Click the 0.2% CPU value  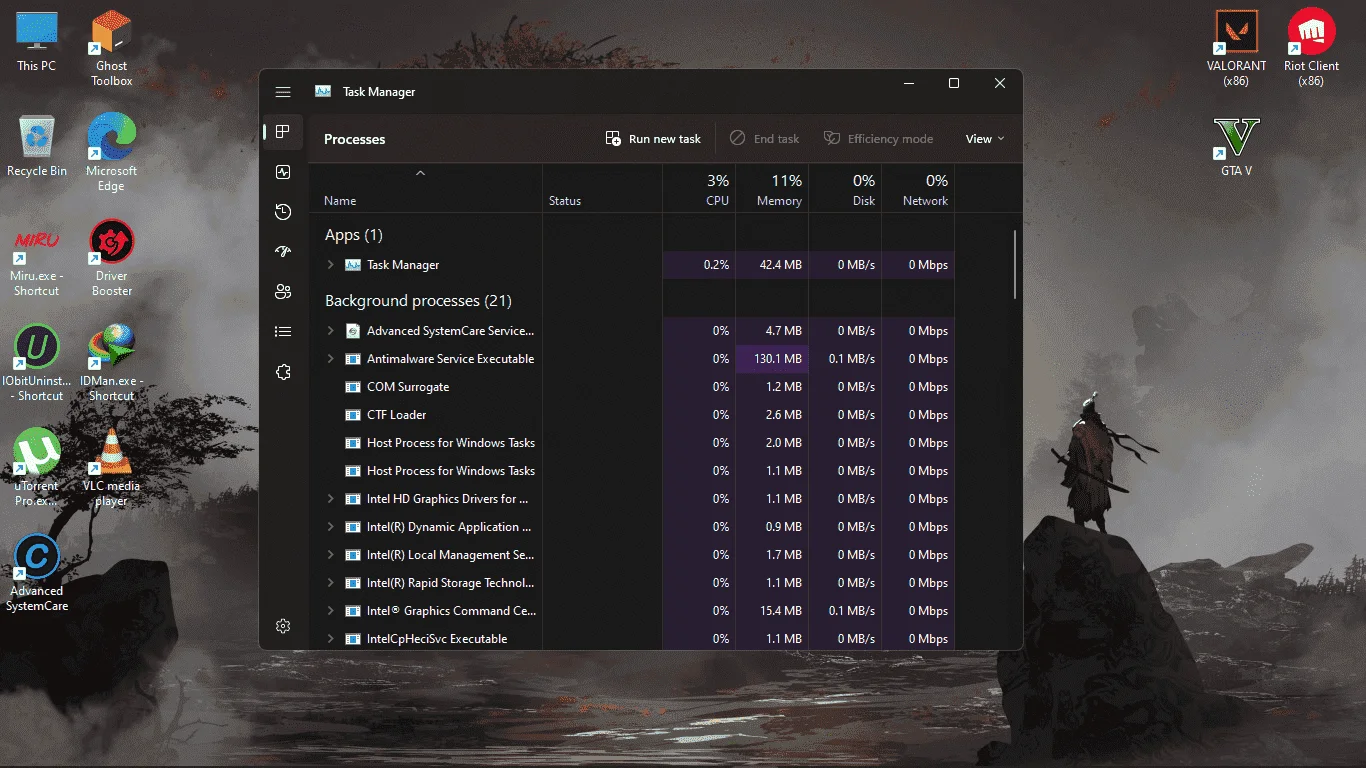(x=716, y=265)
